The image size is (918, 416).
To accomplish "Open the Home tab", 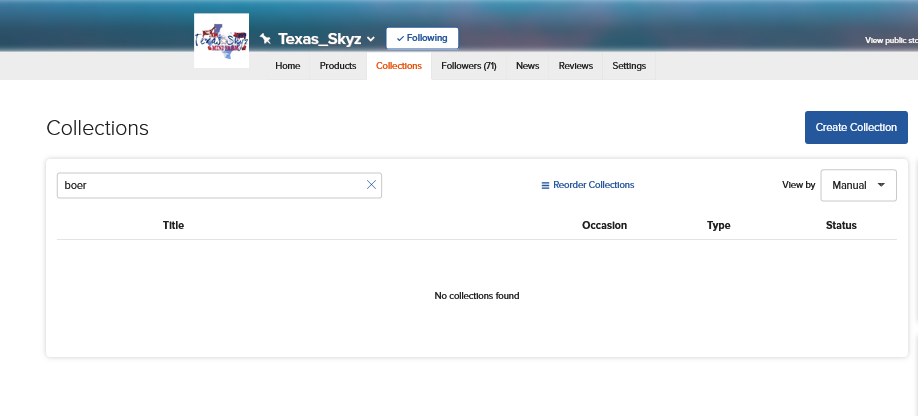I will click(287, 66).
